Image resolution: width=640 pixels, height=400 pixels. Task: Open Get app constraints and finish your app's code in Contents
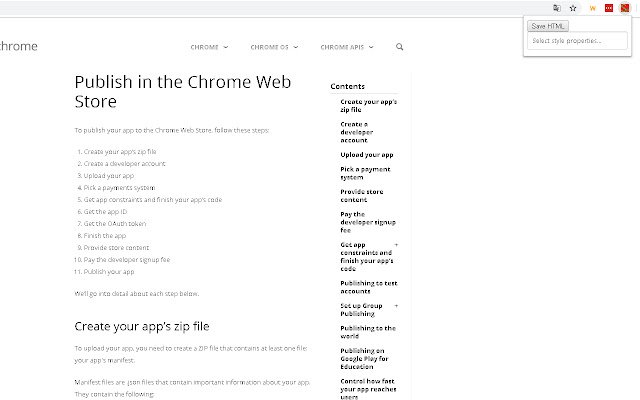[367, 257]
